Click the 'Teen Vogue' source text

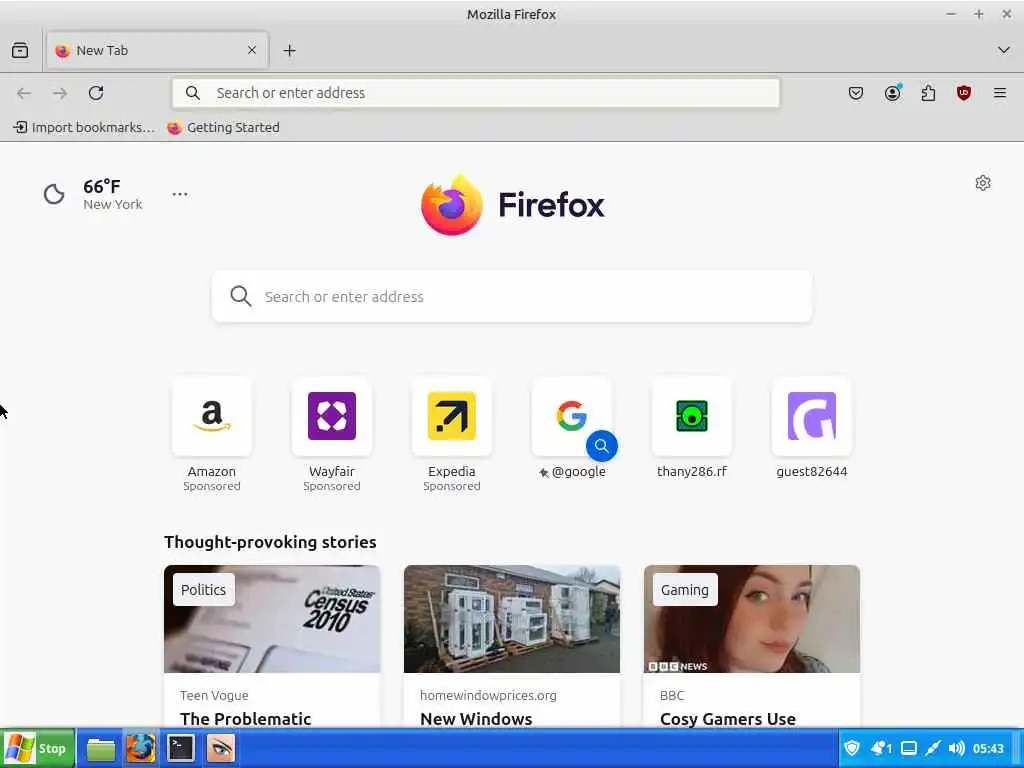tap(214, 696)
